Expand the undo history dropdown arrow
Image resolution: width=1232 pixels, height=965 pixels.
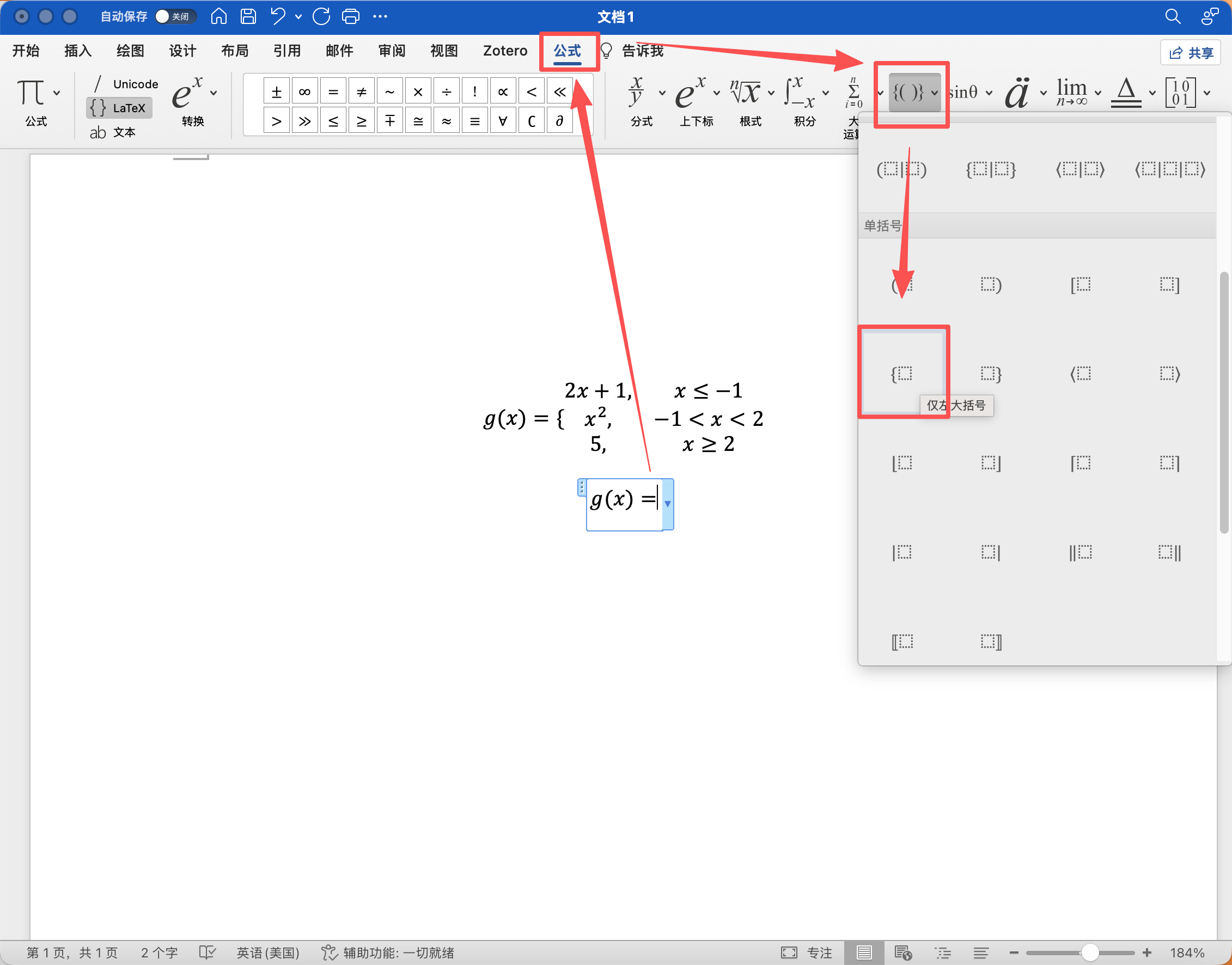[x=298, y=16]
